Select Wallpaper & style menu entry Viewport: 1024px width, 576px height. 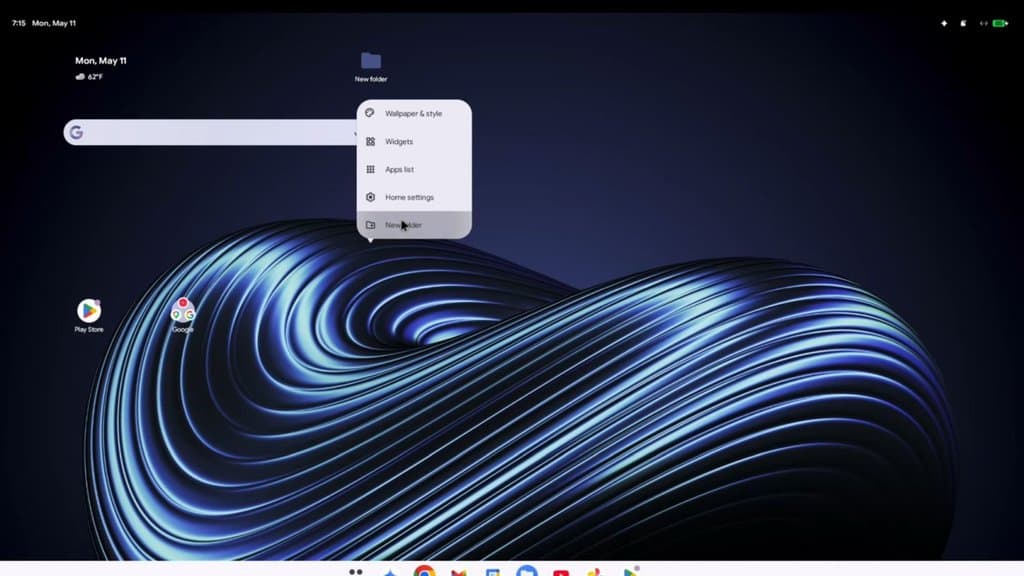click(414, 114)
